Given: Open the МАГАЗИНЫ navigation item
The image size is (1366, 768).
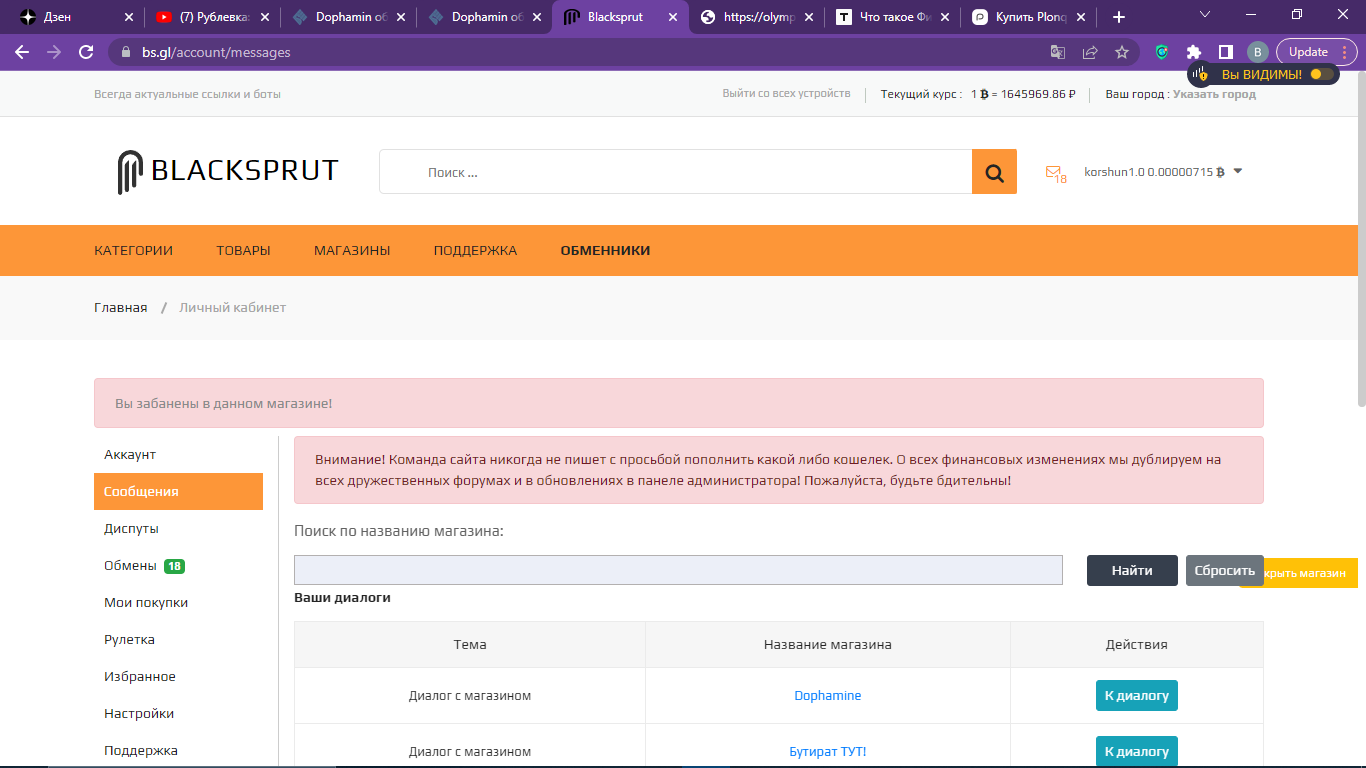Looking at the screenshot, I should pyautogui.click(x=352, y=251).
